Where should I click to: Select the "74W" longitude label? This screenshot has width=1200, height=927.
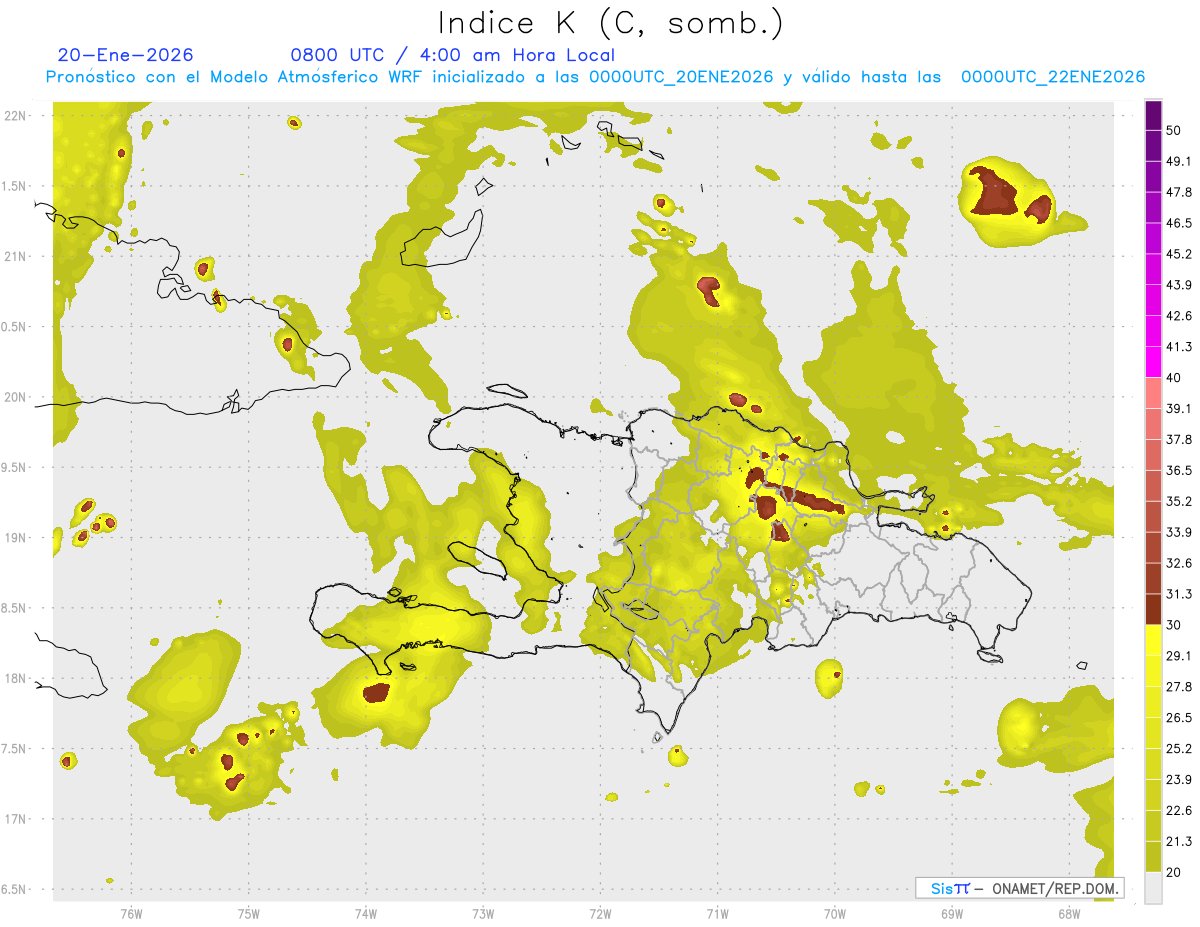tap(365, 914)
